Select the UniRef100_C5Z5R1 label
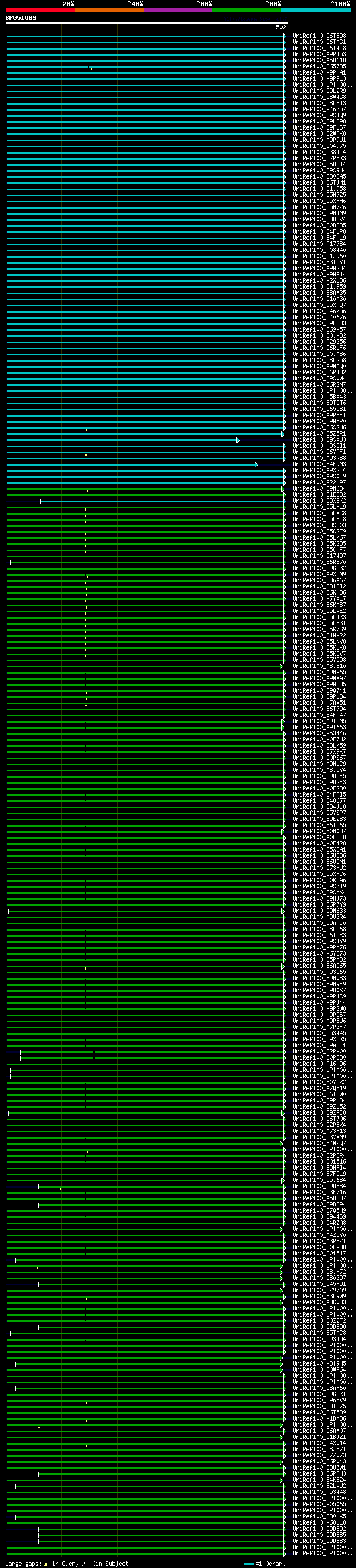The height and width of the screenshot is (1568, 356). tap(319, 433)
